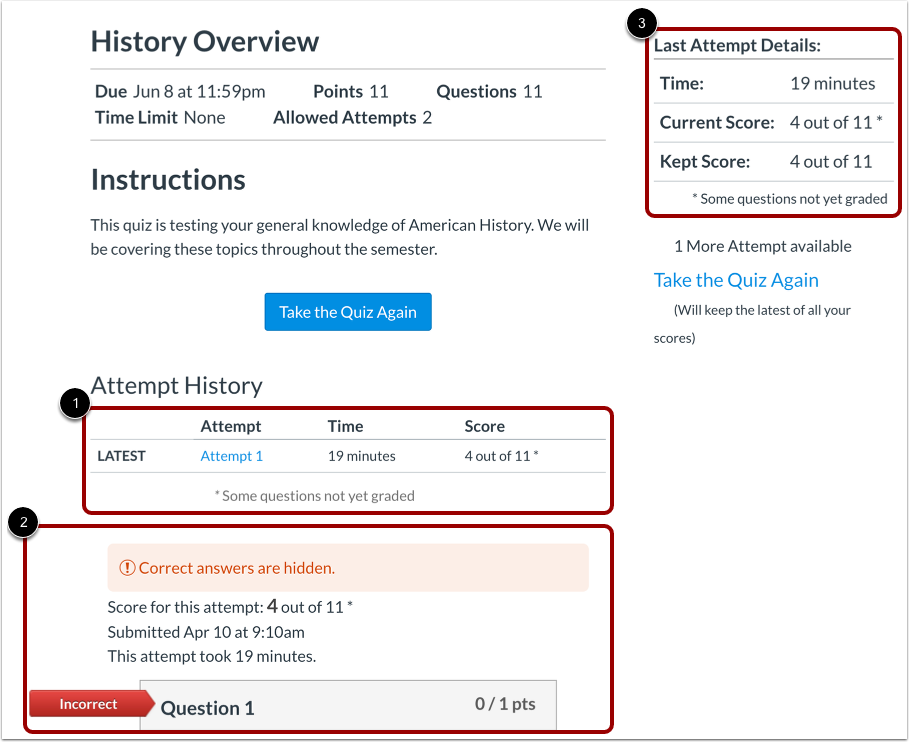Click the Questions value 11

(533, 92)
